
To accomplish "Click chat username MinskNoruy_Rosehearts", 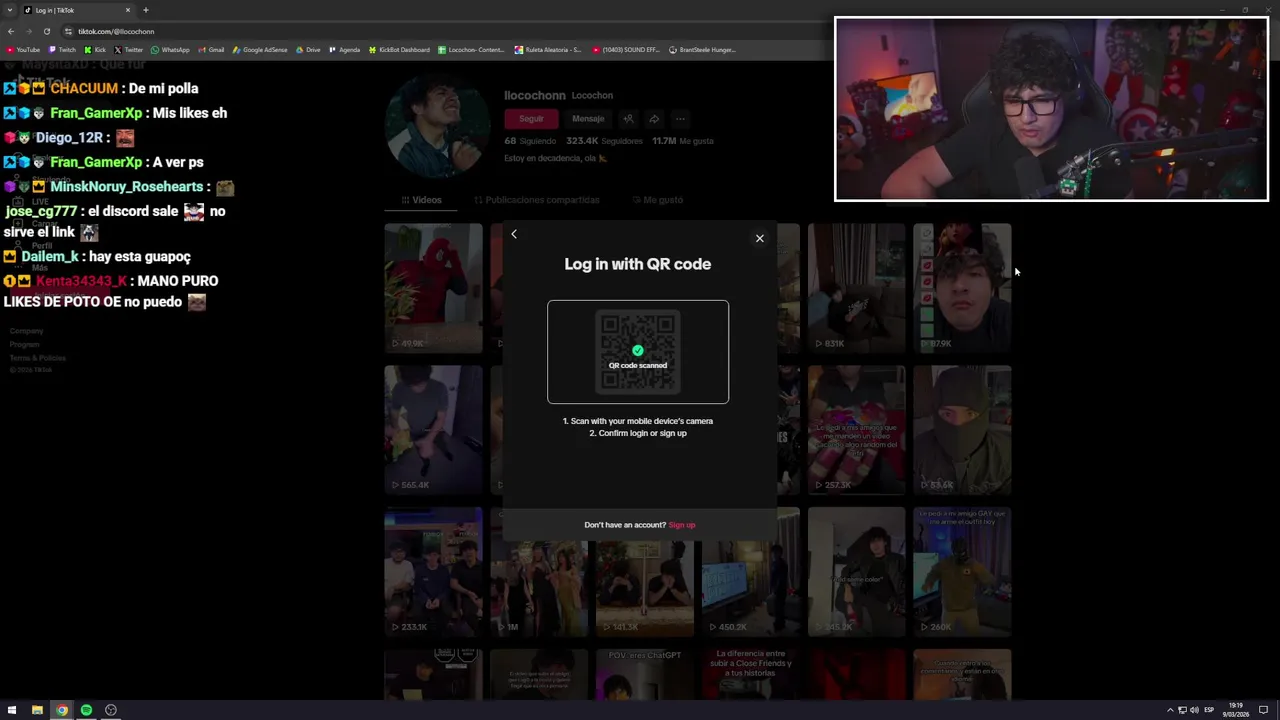I will tap(127, 187).
